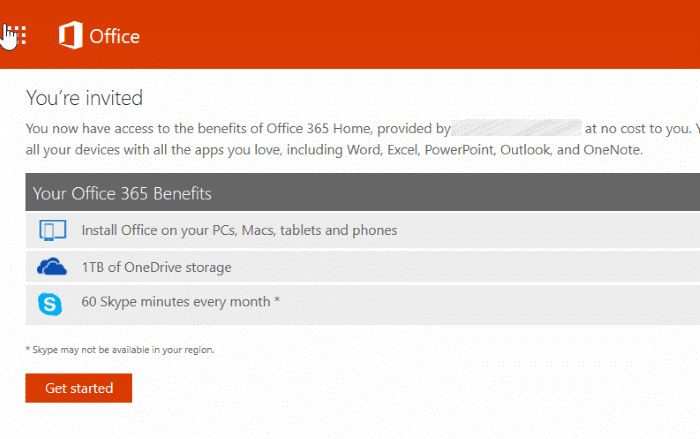Click the Office logo icon

tap(71, 35)
